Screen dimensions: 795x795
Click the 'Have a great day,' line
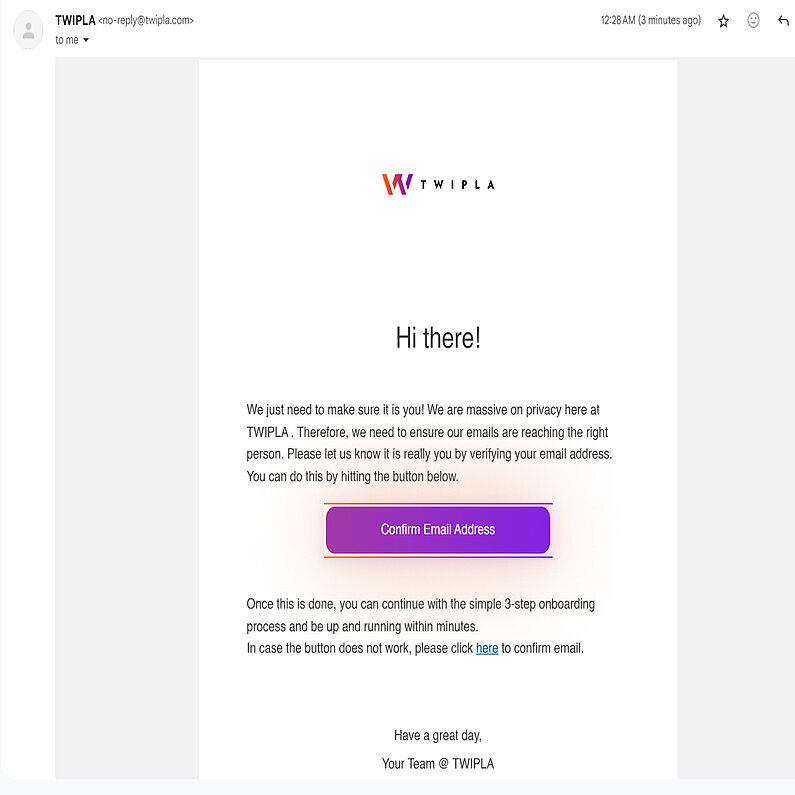(x=438, y=735)
